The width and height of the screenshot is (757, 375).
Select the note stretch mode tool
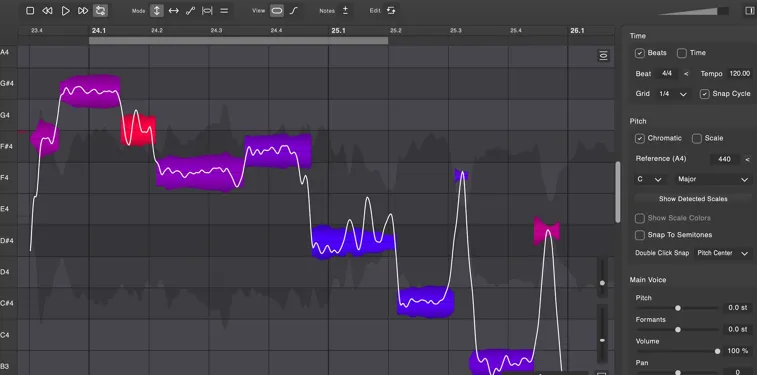point(207,11)
